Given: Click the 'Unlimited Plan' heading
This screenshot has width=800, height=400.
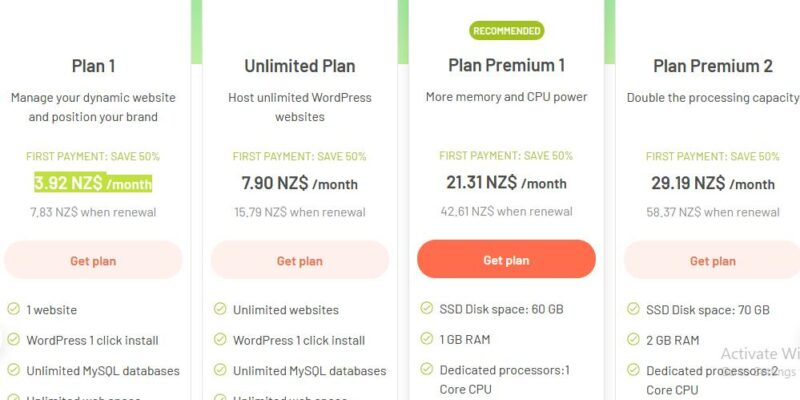Looking at the screenshot, I should [300, 66].
